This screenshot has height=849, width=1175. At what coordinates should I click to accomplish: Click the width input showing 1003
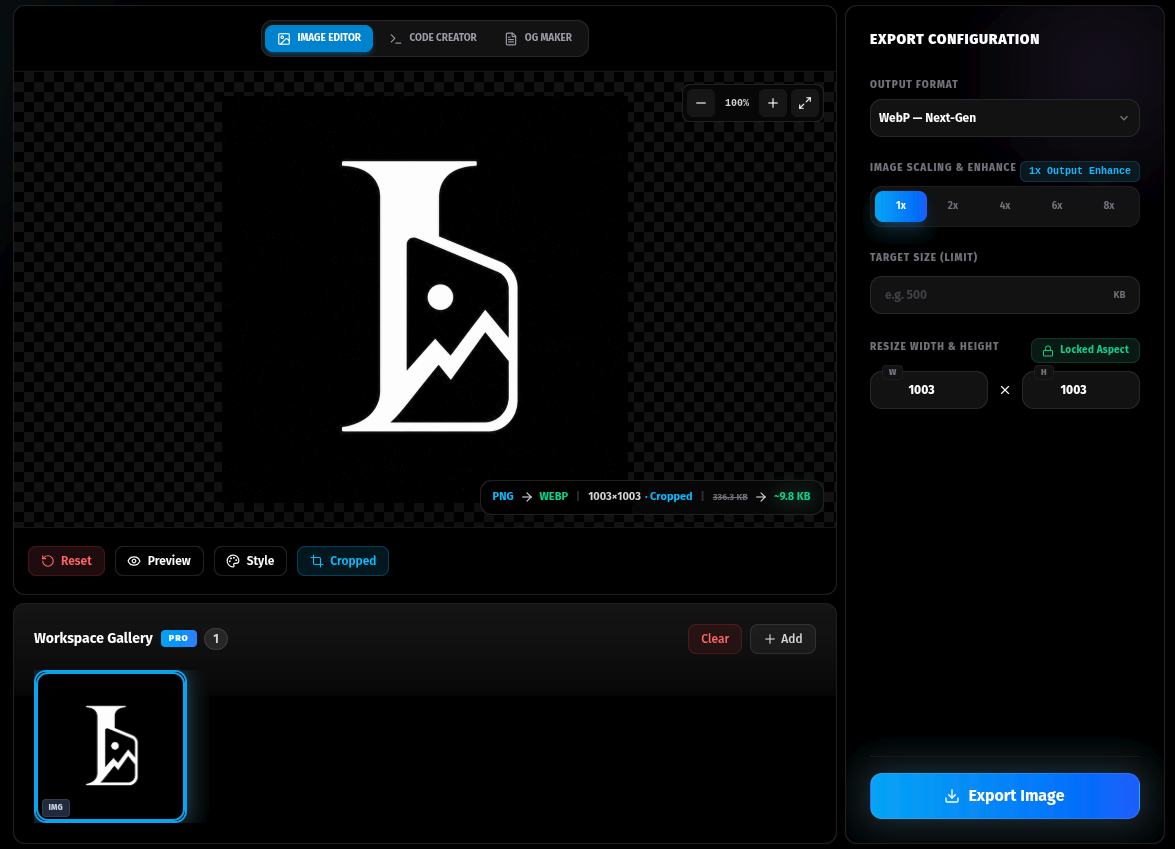928,390
